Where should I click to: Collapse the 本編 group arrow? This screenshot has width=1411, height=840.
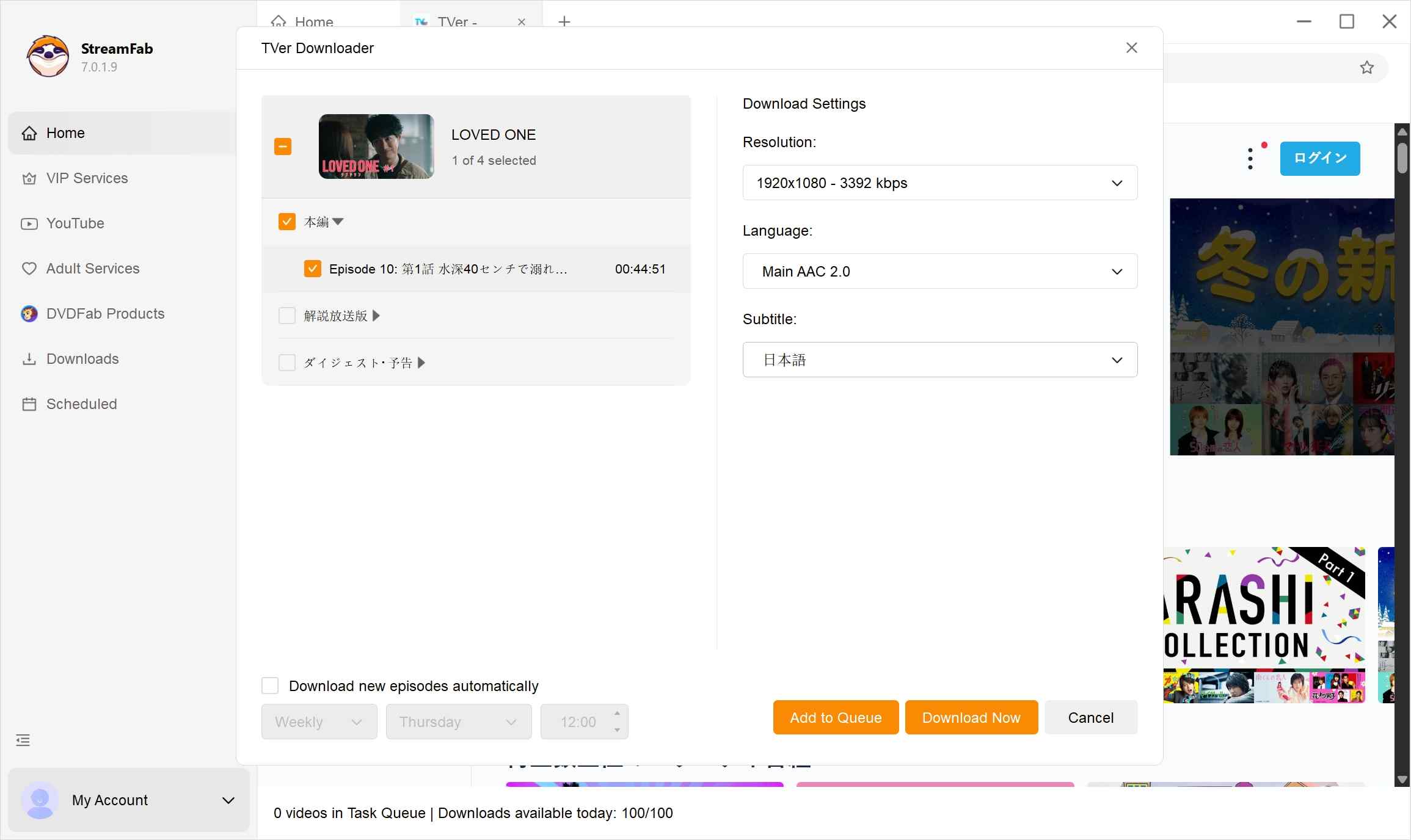[338, 222]
